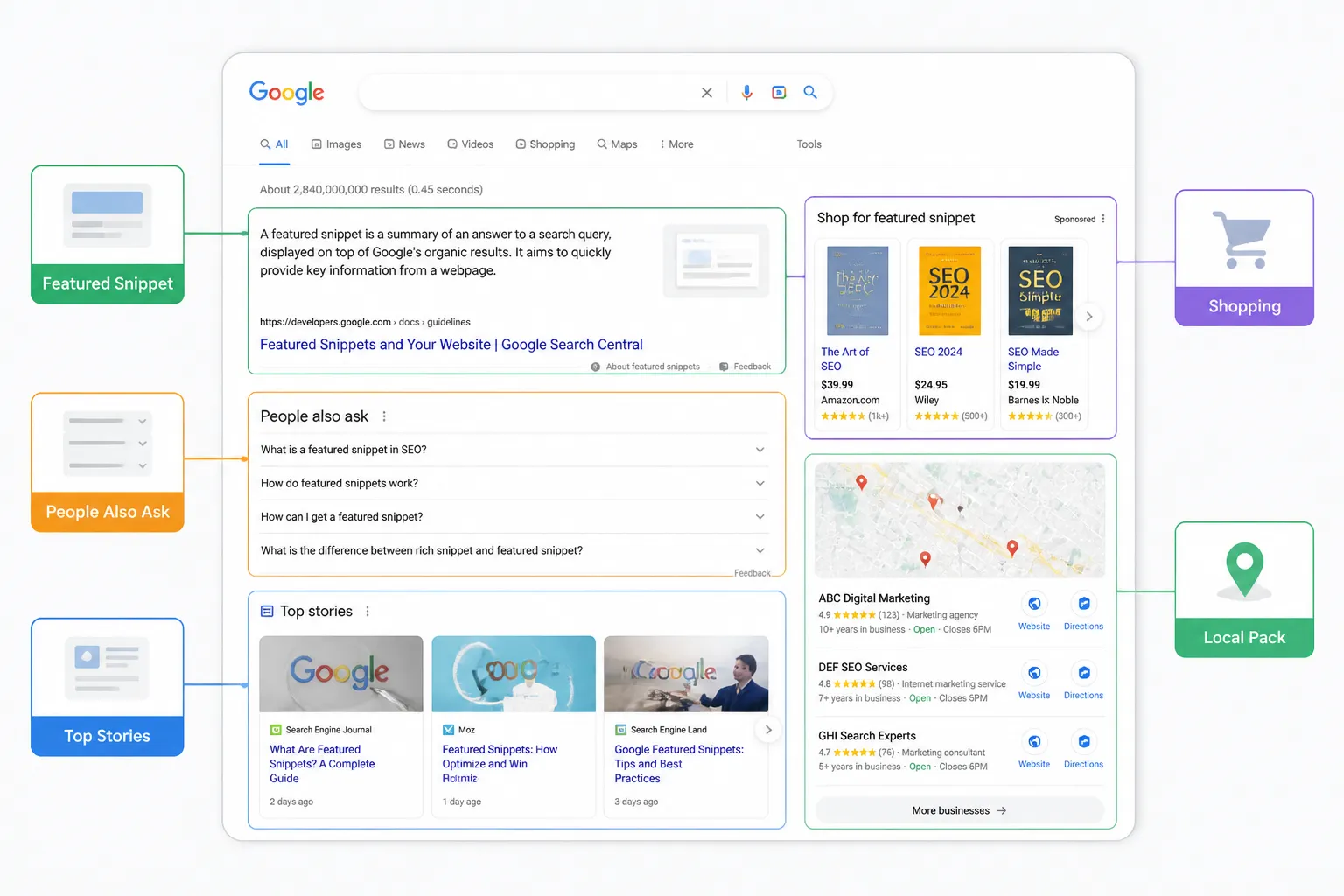Expand the rich snippet vs featured snippet question
Viewport: 1344px width, 896px height.
point(513,550)
